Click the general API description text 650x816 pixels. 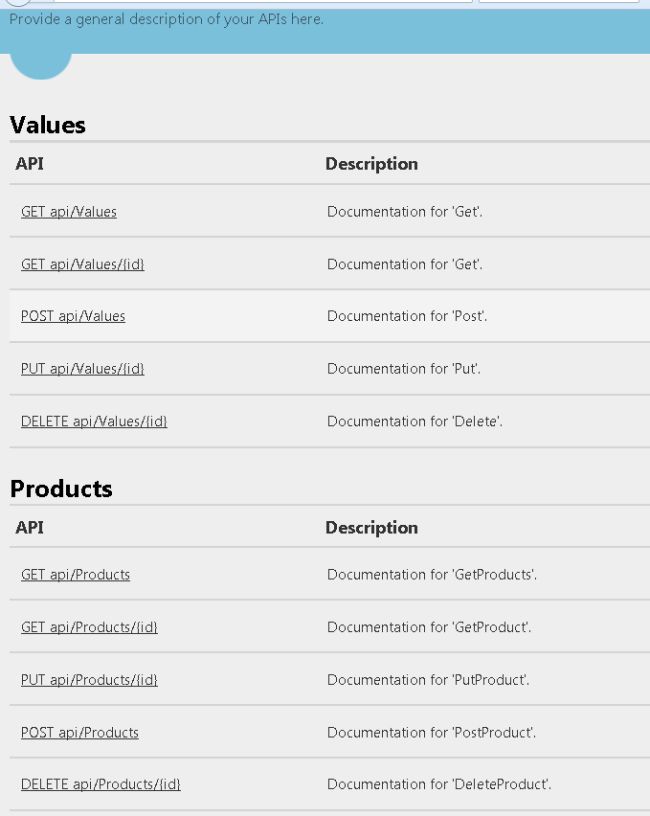coord(166,19)
